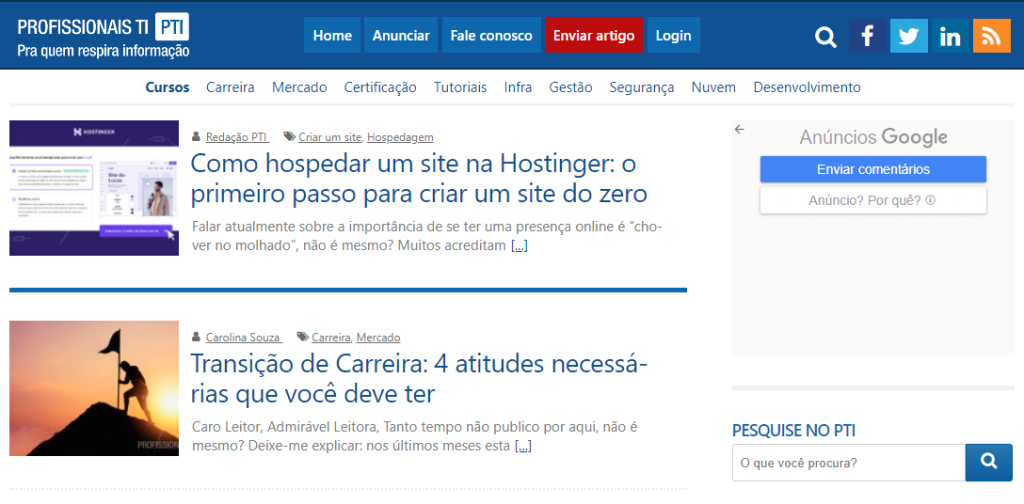The height and width of the screenshot is (504, 1024).
Task: Open the Tutoriais category
Action: [460, 87]
